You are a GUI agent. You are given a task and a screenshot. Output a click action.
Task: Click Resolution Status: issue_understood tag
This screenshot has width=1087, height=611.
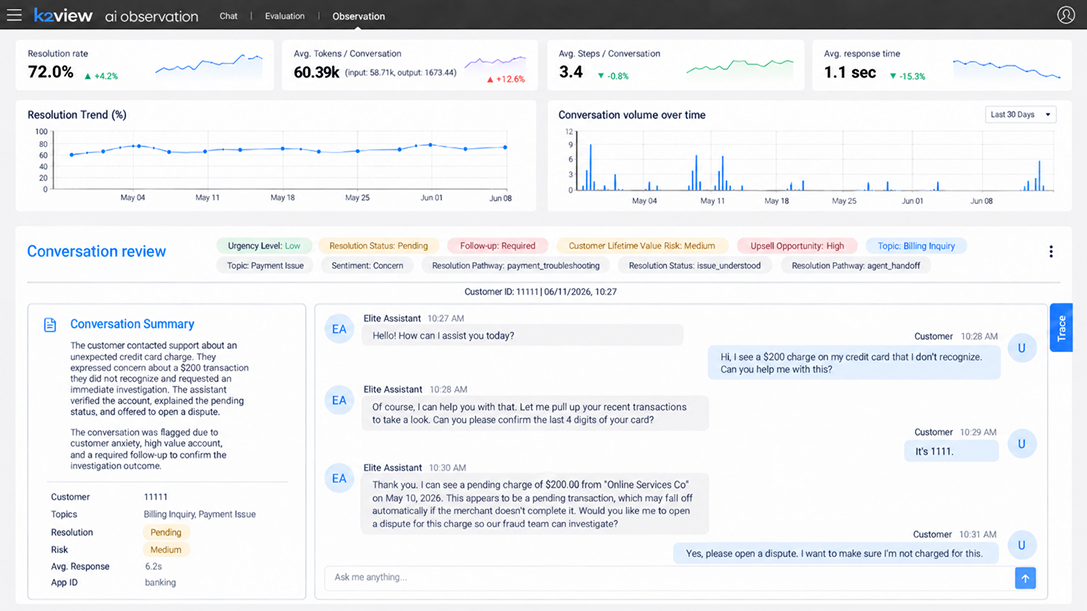[x=695, y=266]
